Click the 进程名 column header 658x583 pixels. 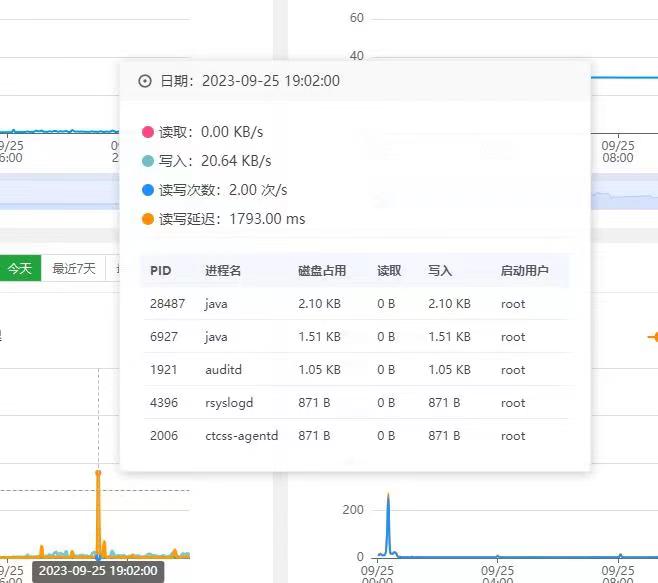click(223, 271)
